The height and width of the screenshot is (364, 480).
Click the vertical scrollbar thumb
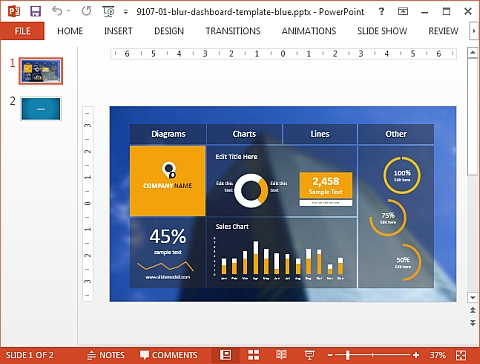472,117
